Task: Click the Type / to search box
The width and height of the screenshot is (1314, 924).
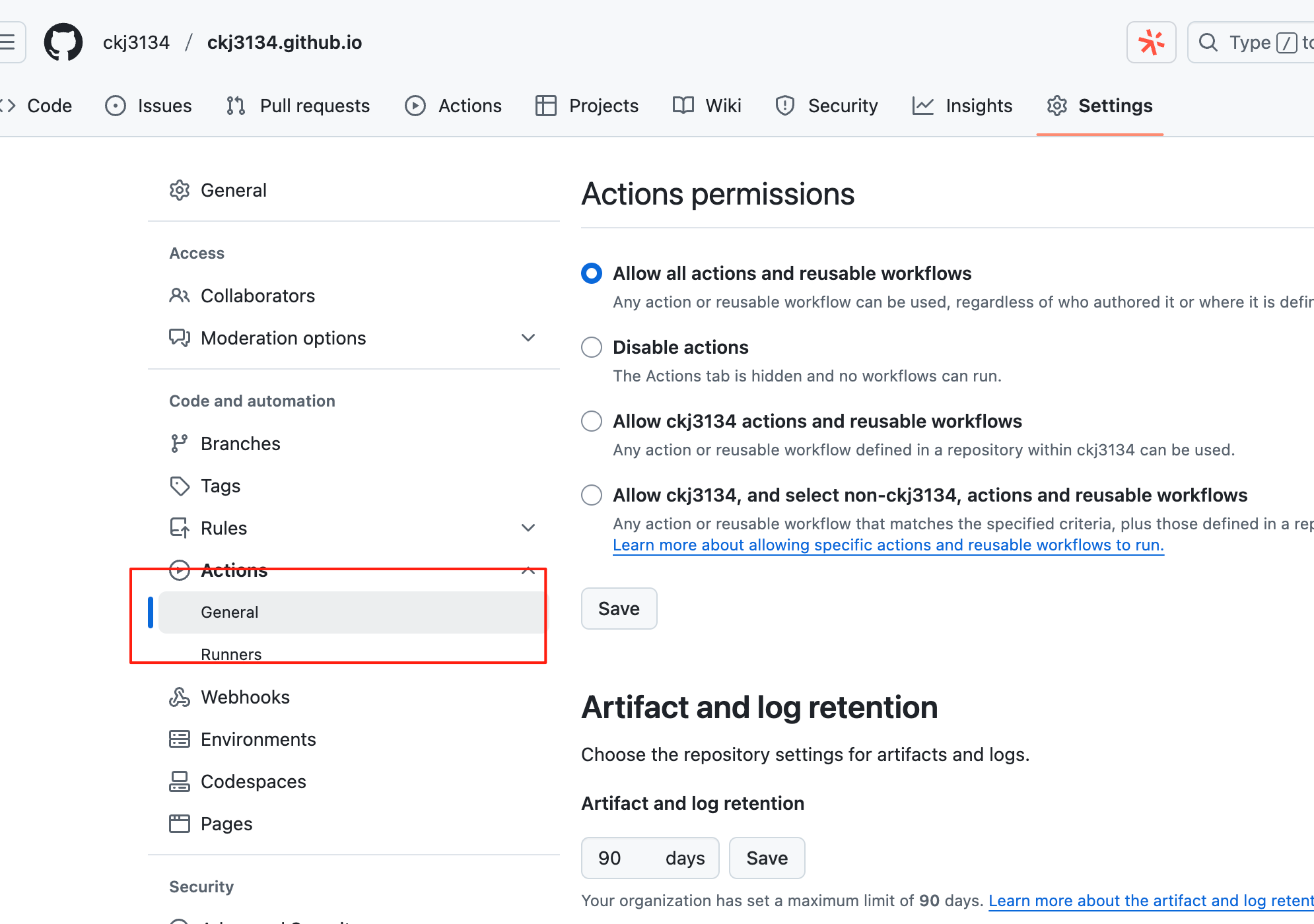Action: point(1251,42)
